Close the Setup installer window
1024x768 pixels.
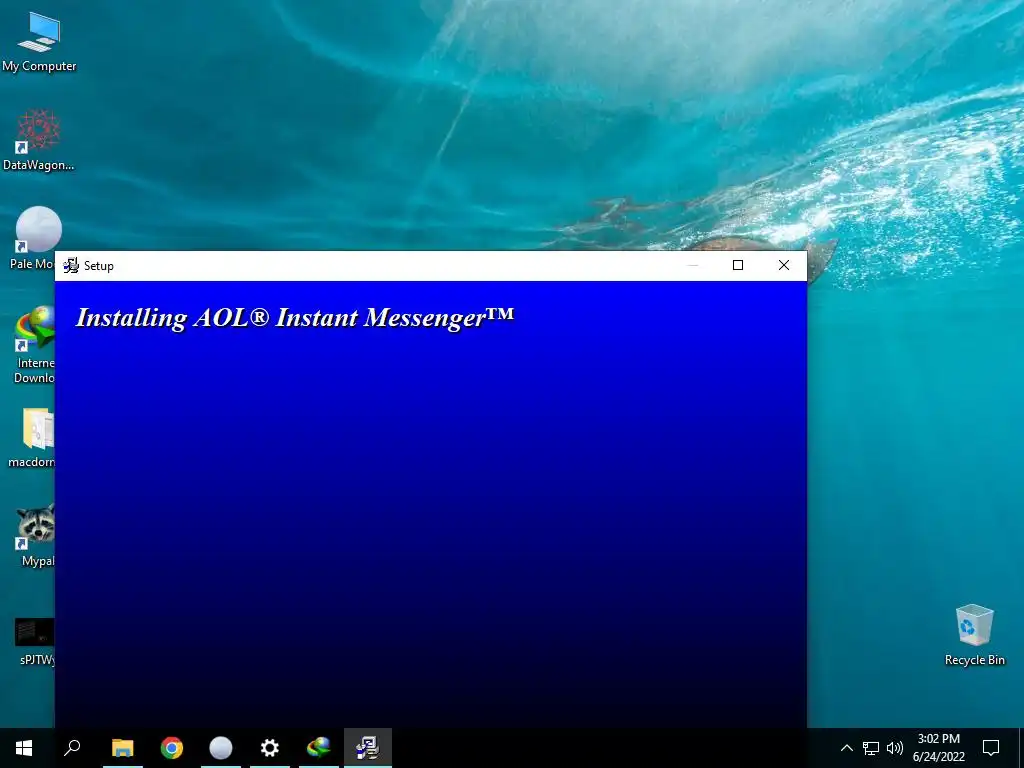[x=784, y=265]
